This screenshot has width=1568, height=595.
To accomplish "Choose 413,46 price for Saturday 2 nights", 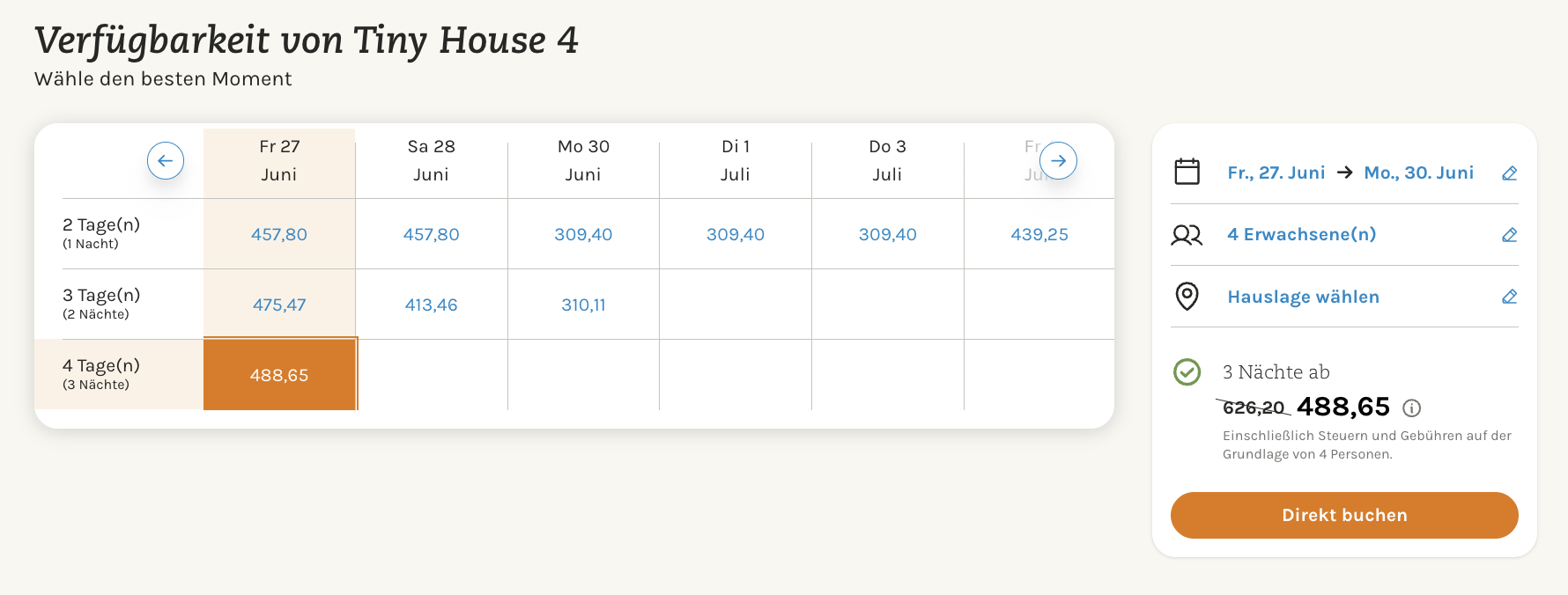I will coord(431,305).
